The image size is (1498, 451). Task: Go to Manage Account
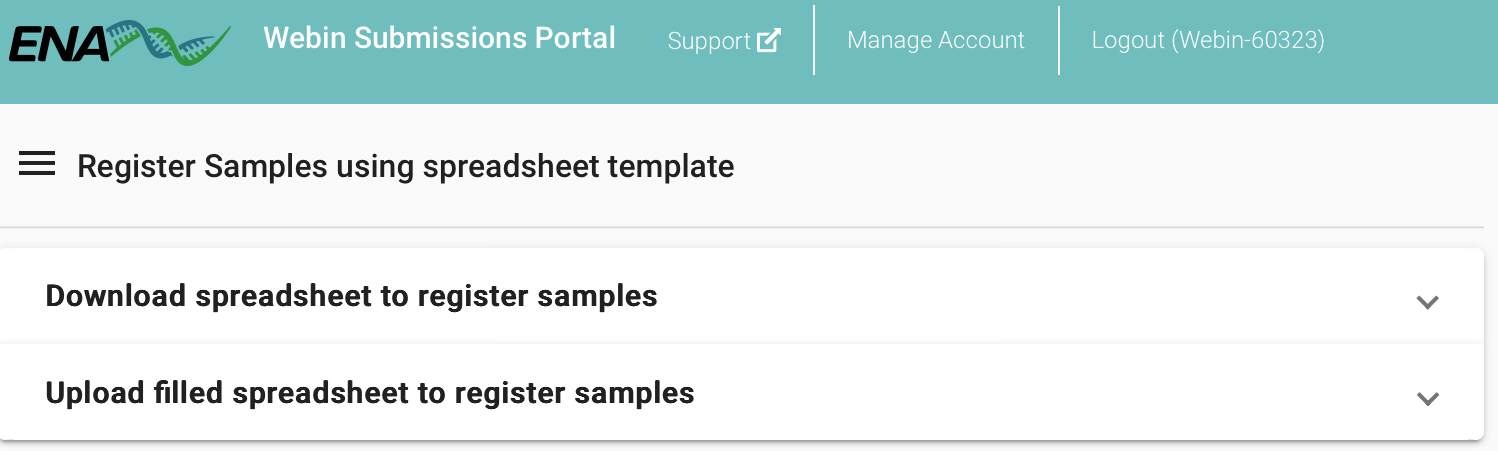click(935, 40)
